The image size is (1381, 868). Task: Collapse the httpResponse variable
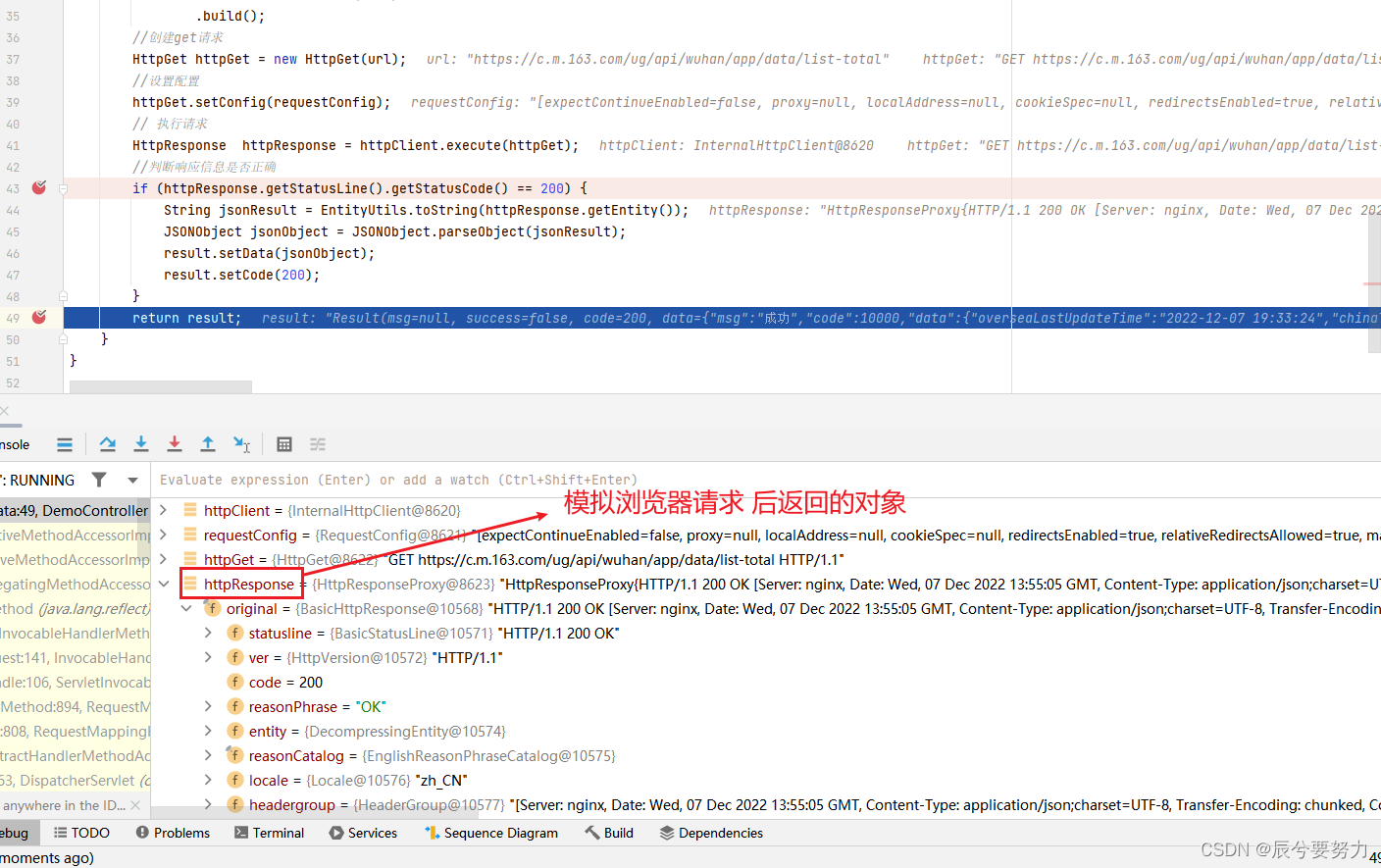click(x=164, y=584)
